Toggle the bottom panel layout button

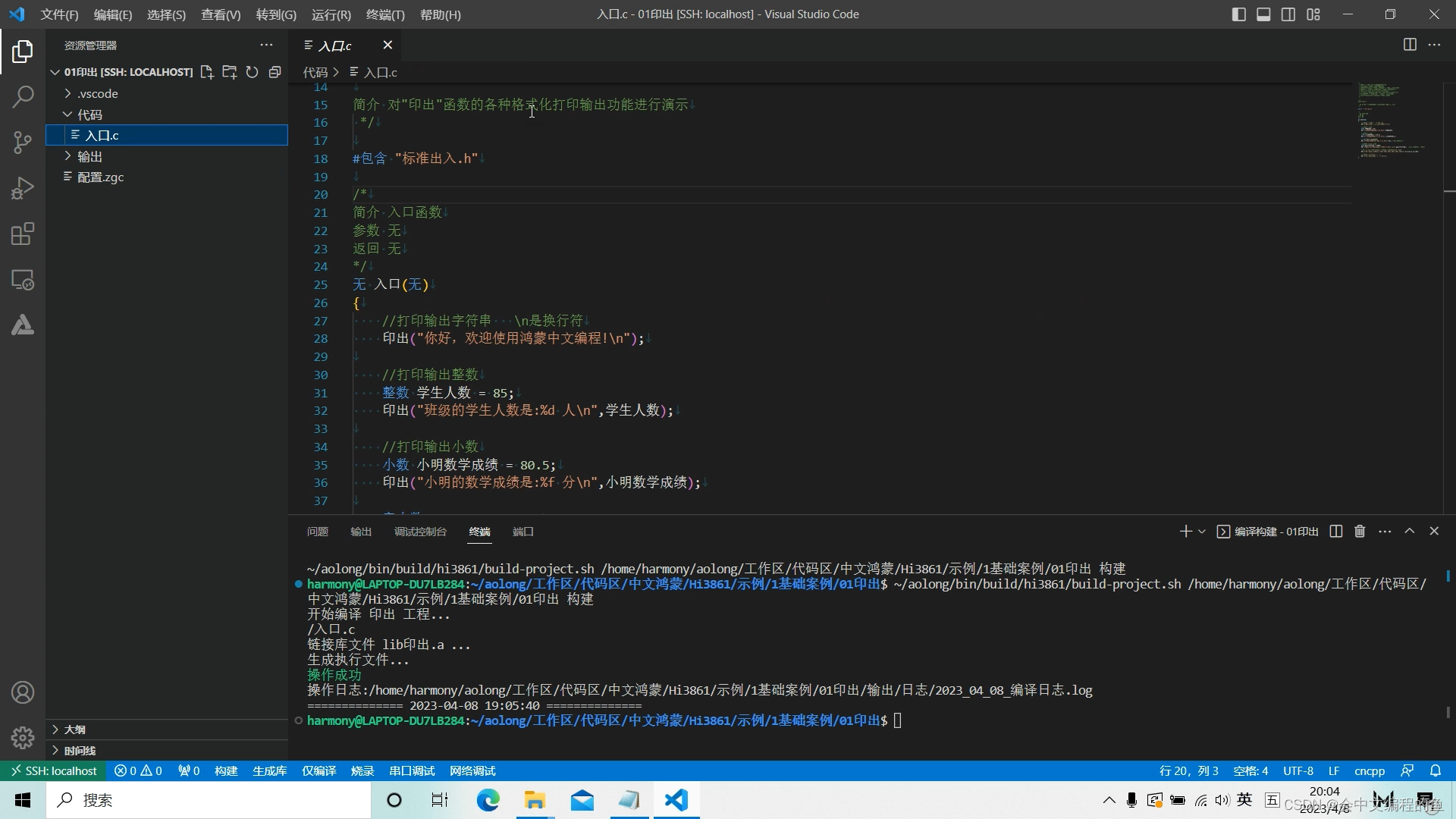(1263, 14)
